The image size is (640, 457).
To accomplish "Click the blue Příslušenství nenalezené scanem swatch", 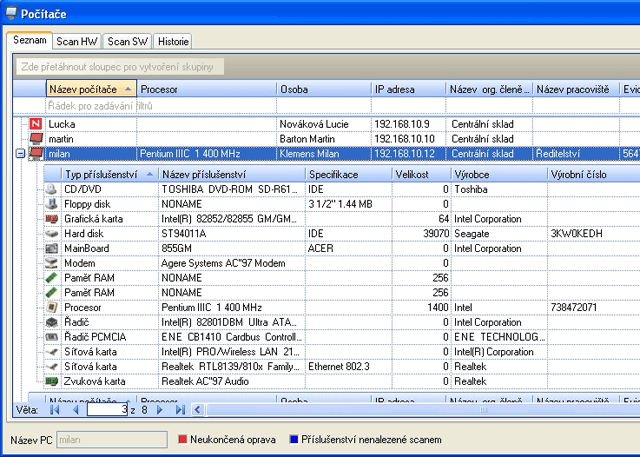I will point(294,439).
